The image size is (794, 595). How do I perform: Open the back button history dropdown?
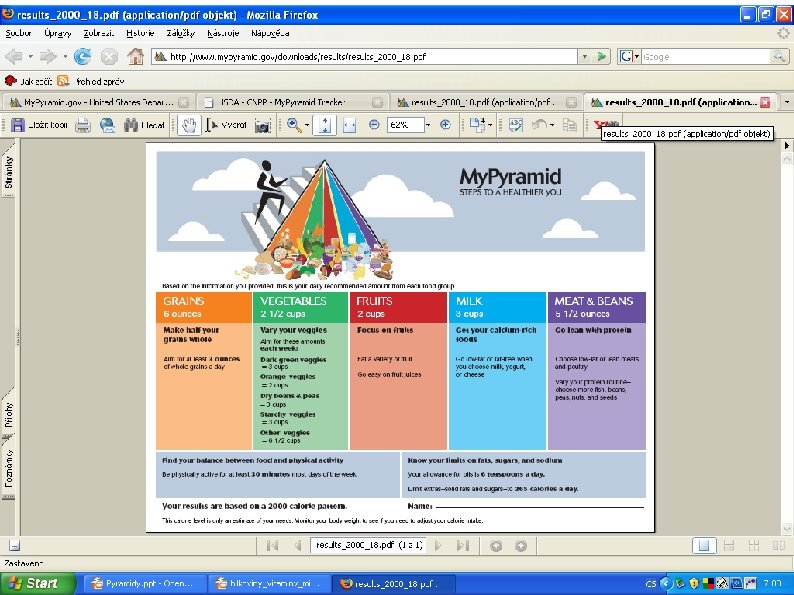[x=30, y=57]
